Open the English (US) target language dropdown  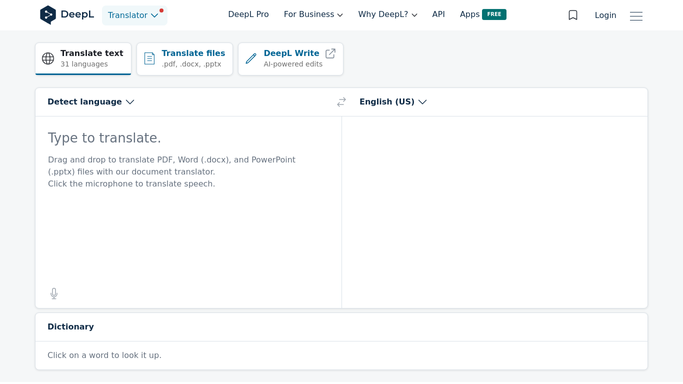[x=393, y=102]
